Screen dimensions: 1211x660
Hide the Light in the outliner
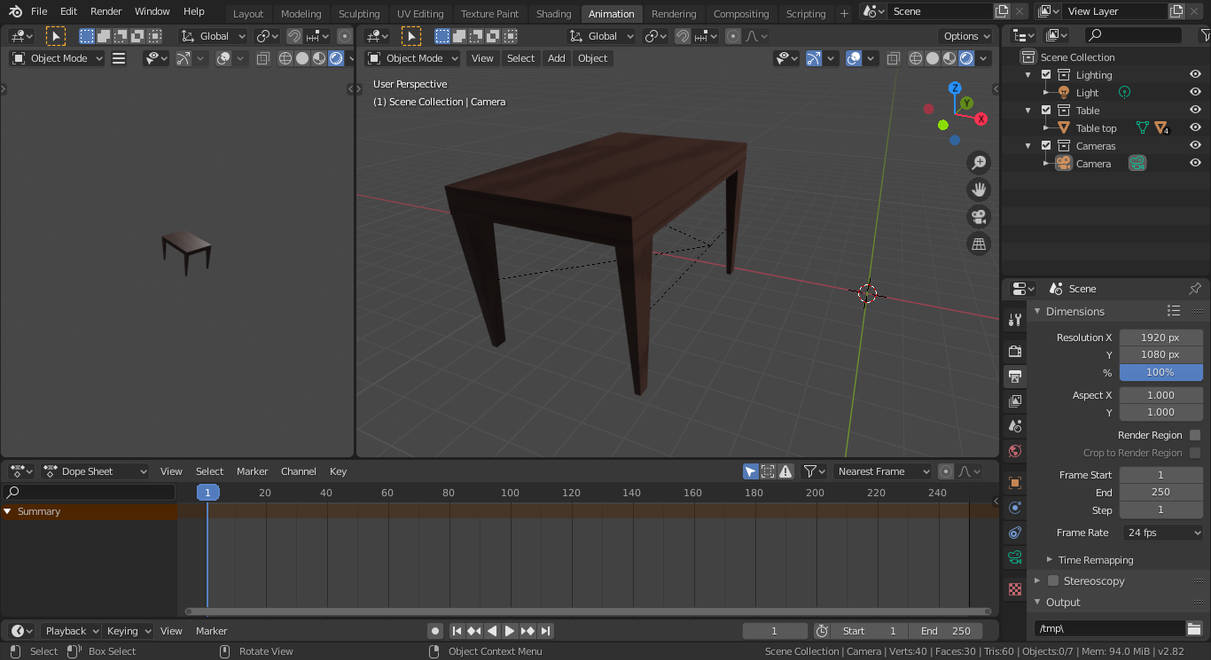(x=1194, y=91)
